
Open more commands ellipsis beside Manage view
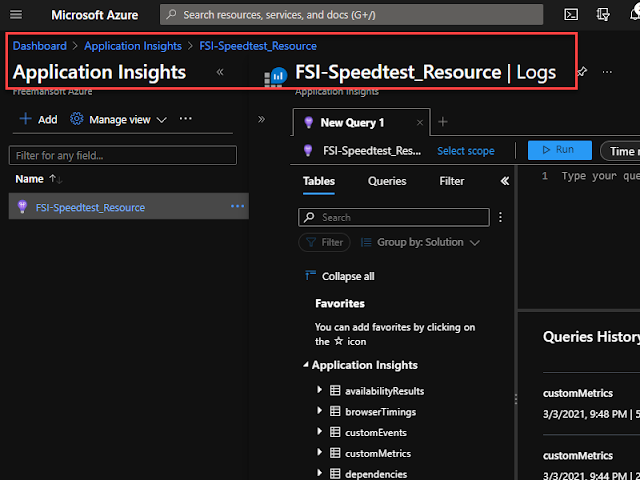pyautogui.click(x=186, y=119)
